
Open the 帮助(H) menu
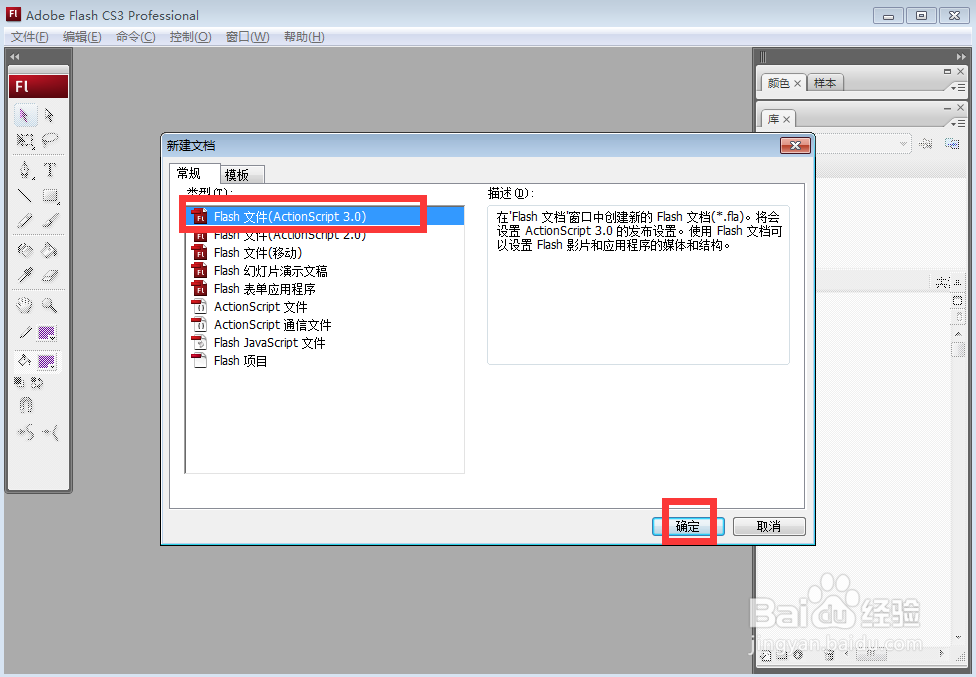pos(304,37)
